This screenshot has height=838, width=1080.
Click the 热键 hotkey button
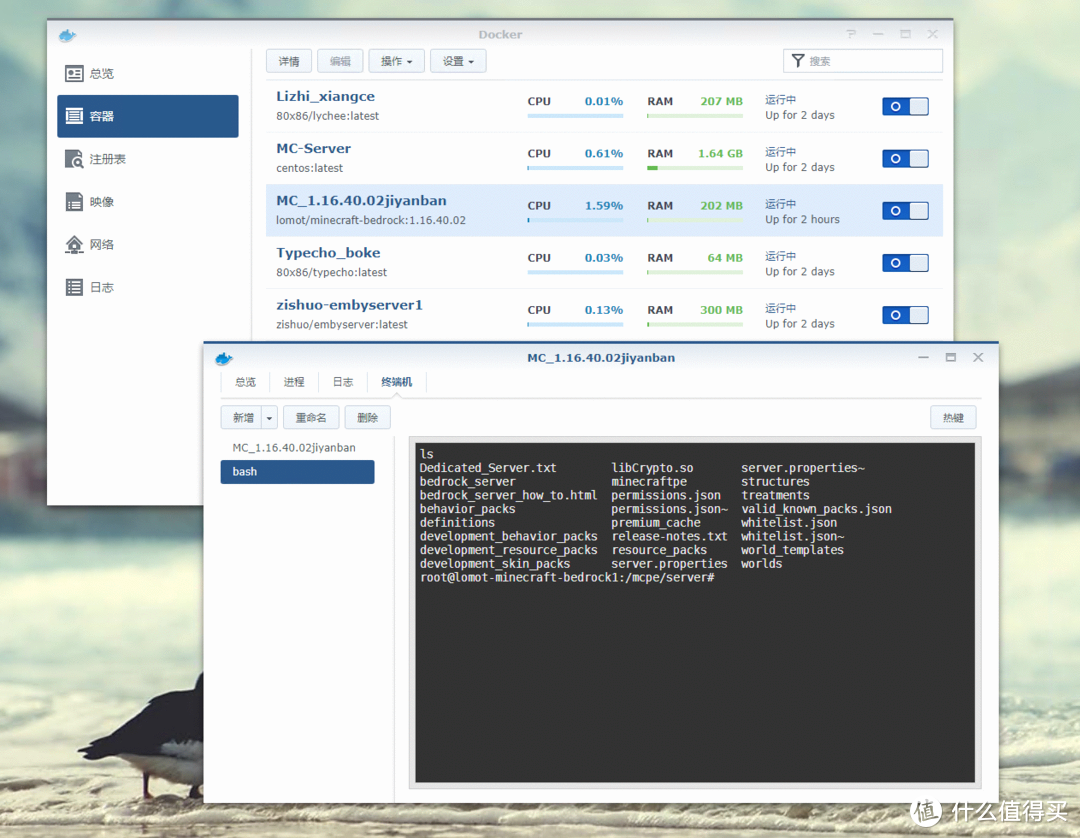(x=953, y=418)
